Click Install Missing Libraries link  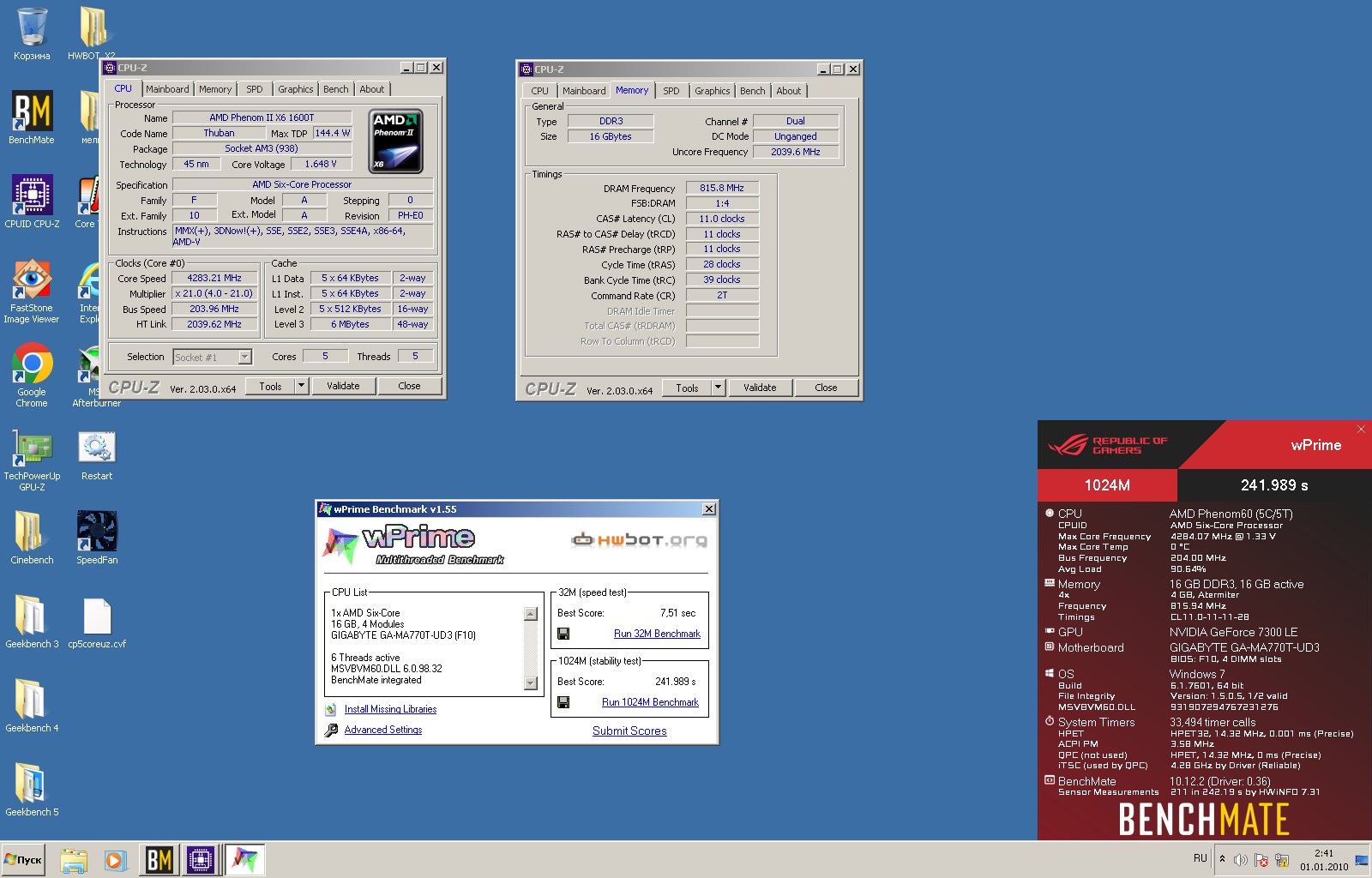tap(390, 709)
